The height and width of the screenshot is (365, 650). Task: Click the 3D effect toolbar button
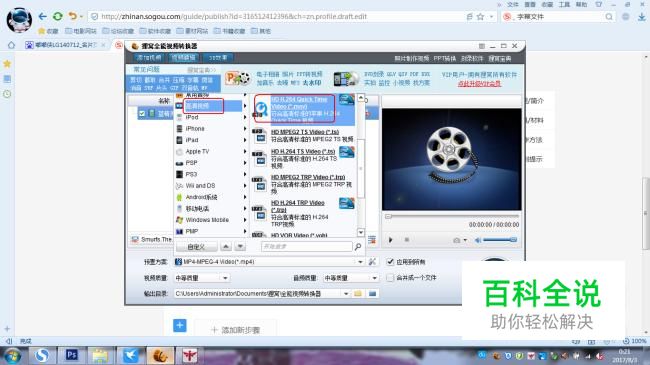(x=218, y=58)
